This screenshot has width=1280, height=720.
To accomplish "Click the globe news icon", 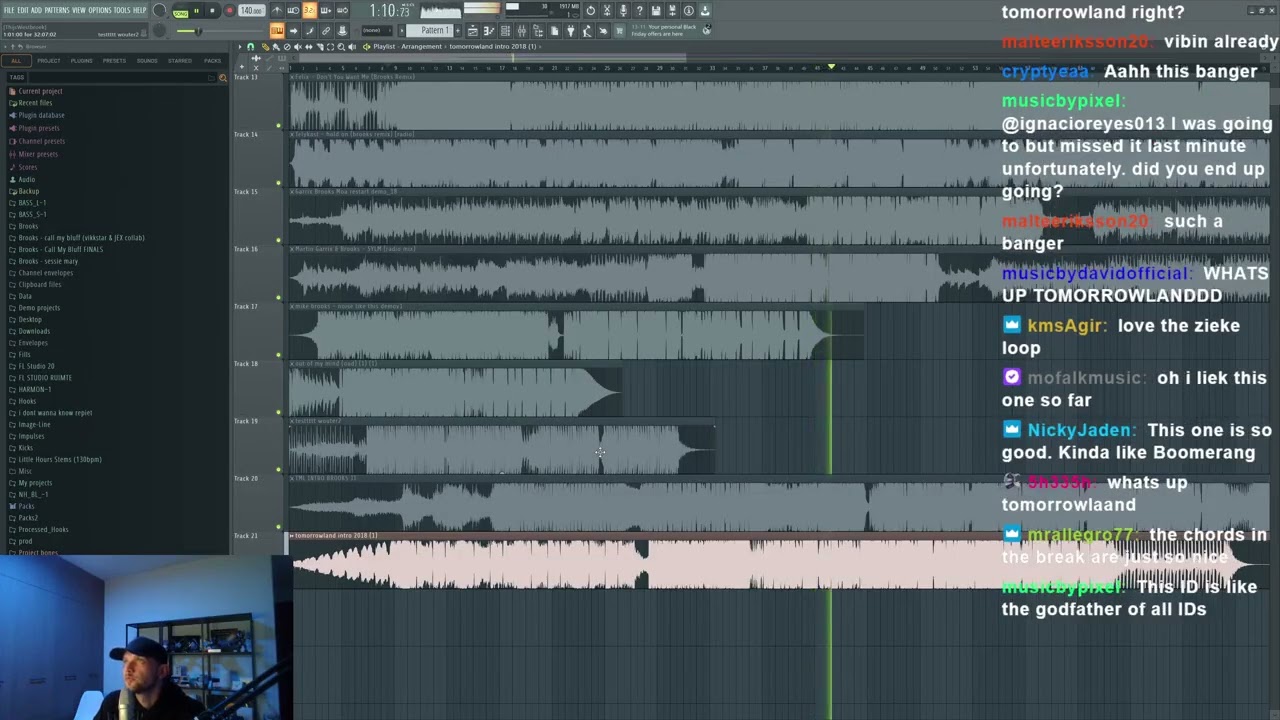I will click(707, 30).
